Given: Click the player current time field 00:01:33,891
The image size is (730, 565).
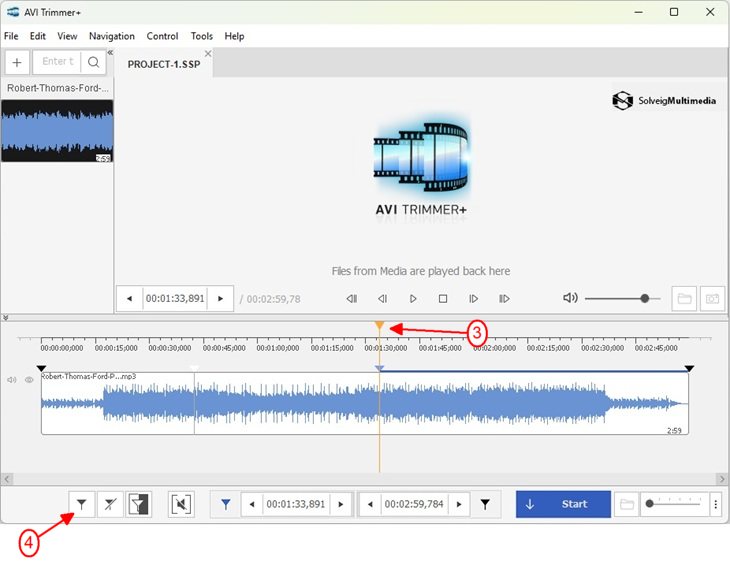Looking at the screenshot, I should tap(175, 298).
